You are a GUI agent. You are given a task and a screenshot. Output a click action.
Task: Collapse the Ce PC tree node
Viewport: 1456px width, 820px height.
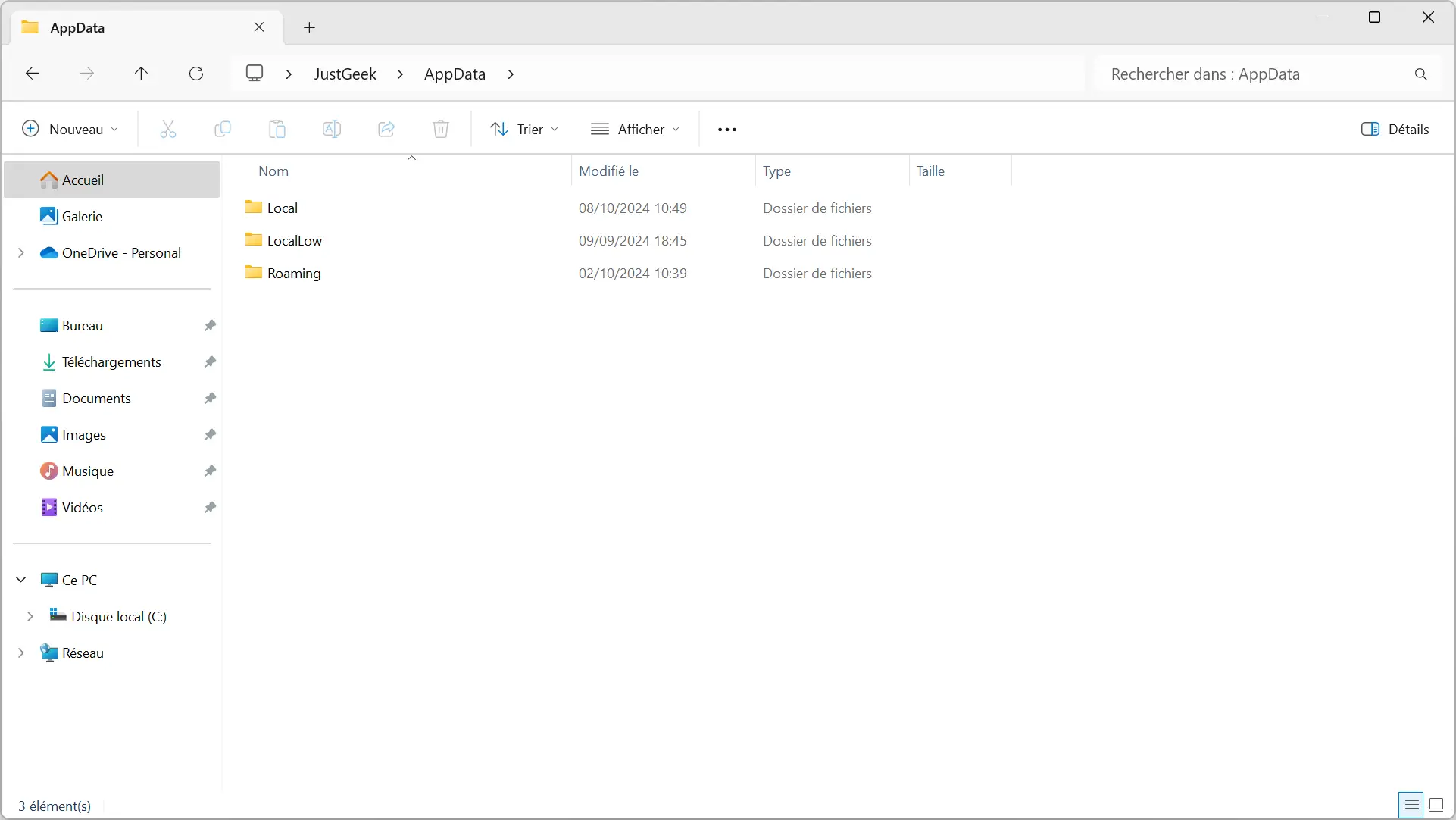(21, 580)
